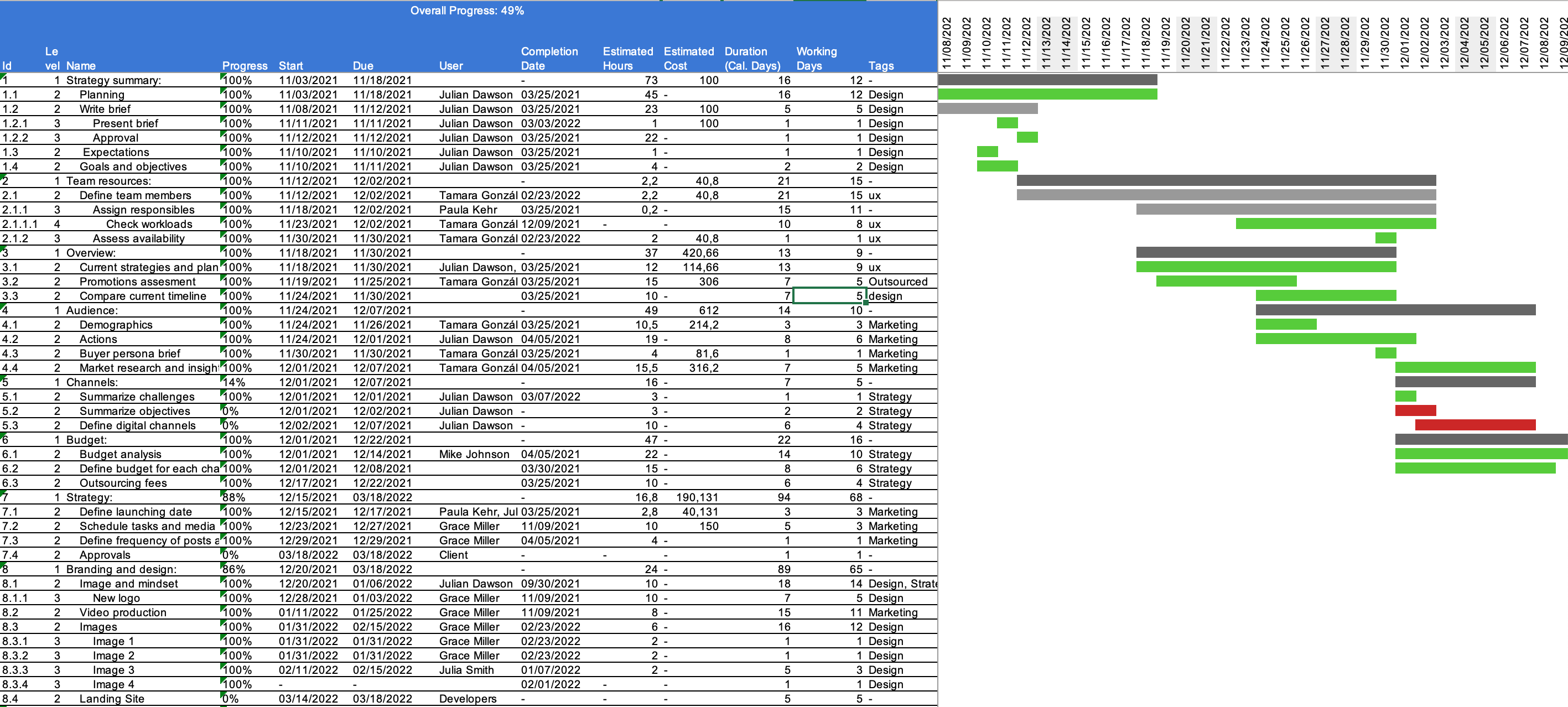This screenshot has width=1568, height=707.
Task: Click the note indicator on Budget Id cell
Action: [3, 435]
